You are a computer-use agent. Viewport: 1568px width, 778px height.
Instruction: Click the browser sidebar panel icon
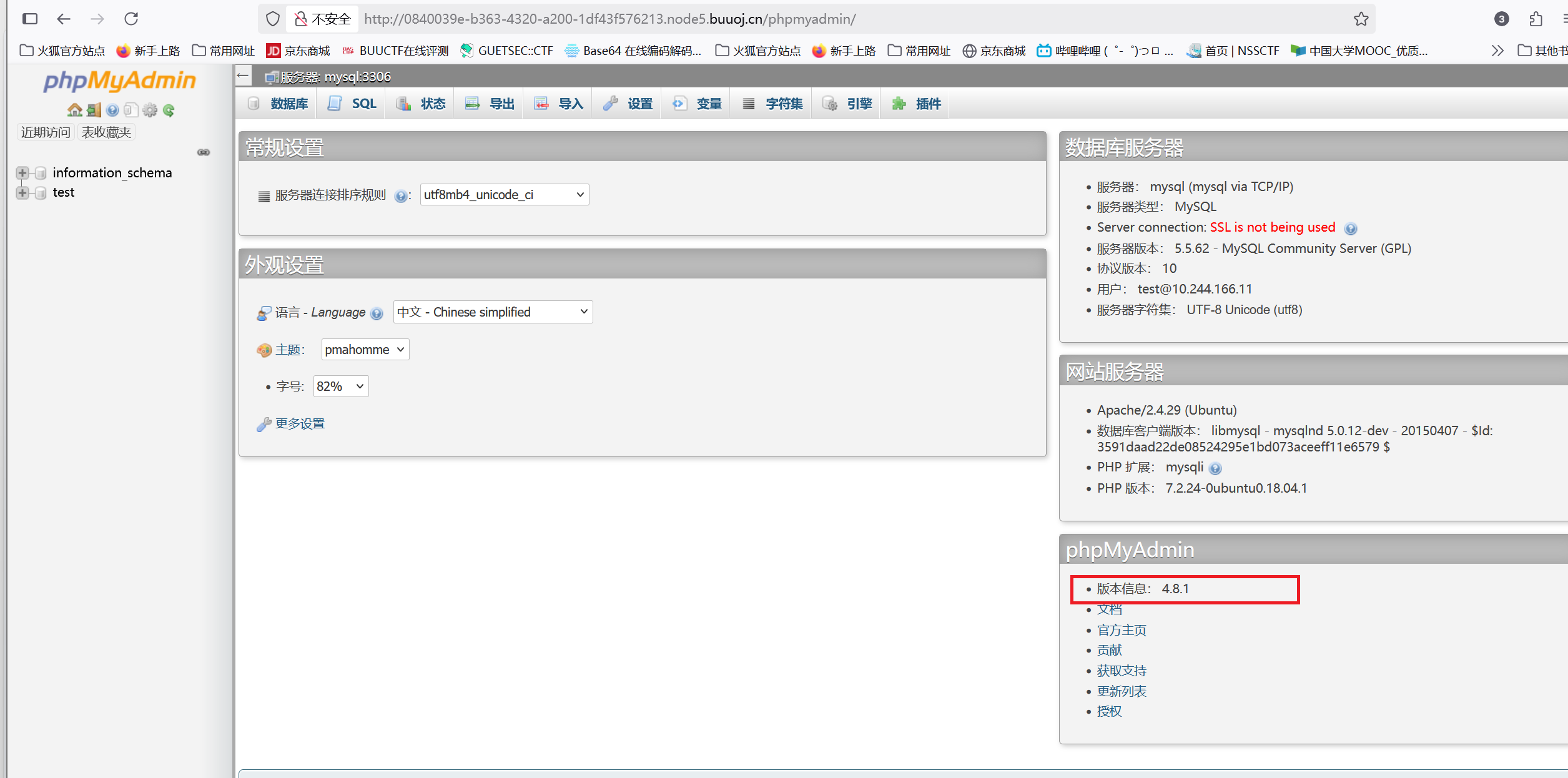[x=30, y=19]
